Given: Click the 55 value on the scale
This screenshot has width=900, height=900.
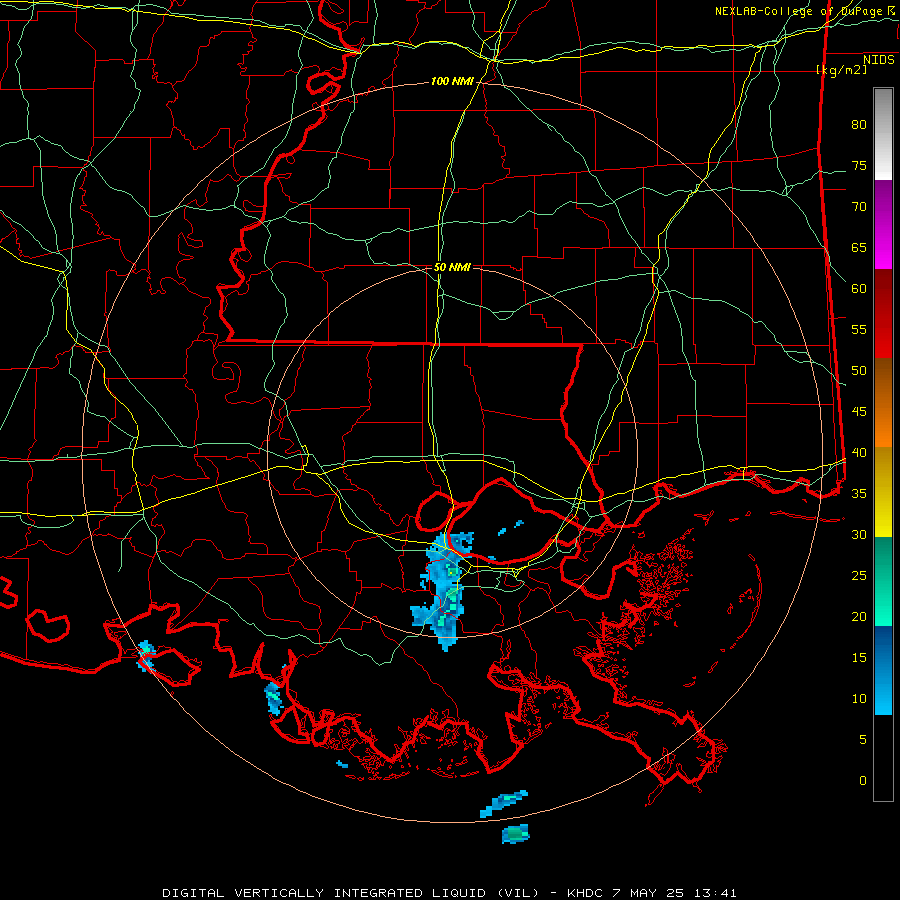Looking at the screenshot, I should [859, 329].
